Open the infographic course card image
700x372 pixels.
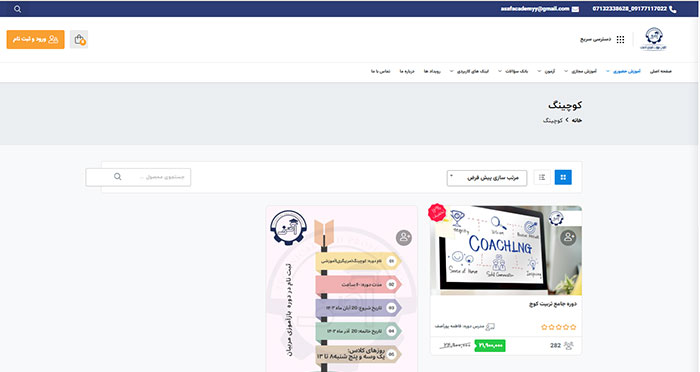tap(342, 288)
